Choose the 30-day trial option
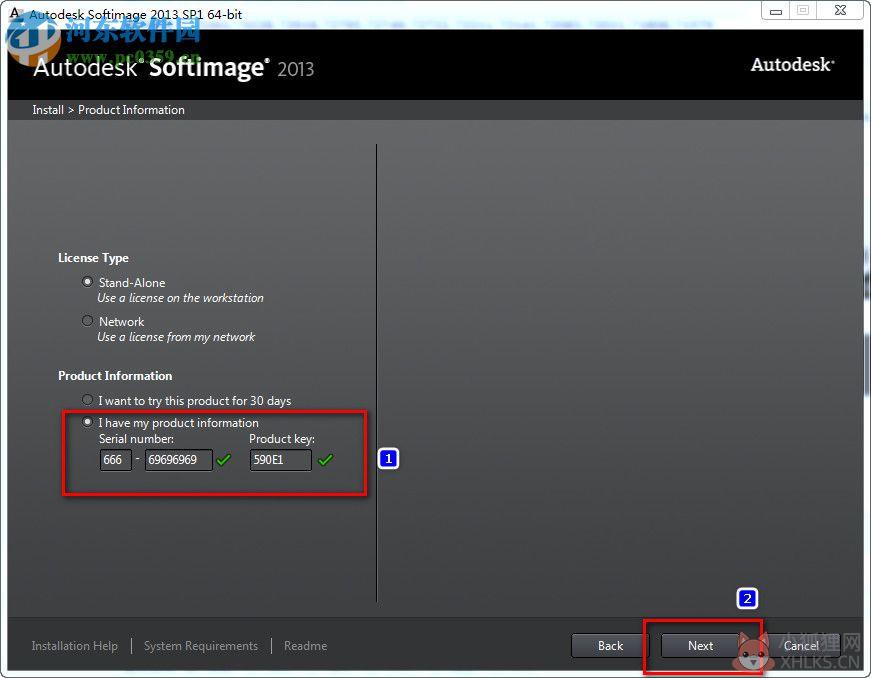871x678 pixels. pyautogui.click(x=87, y=400)
